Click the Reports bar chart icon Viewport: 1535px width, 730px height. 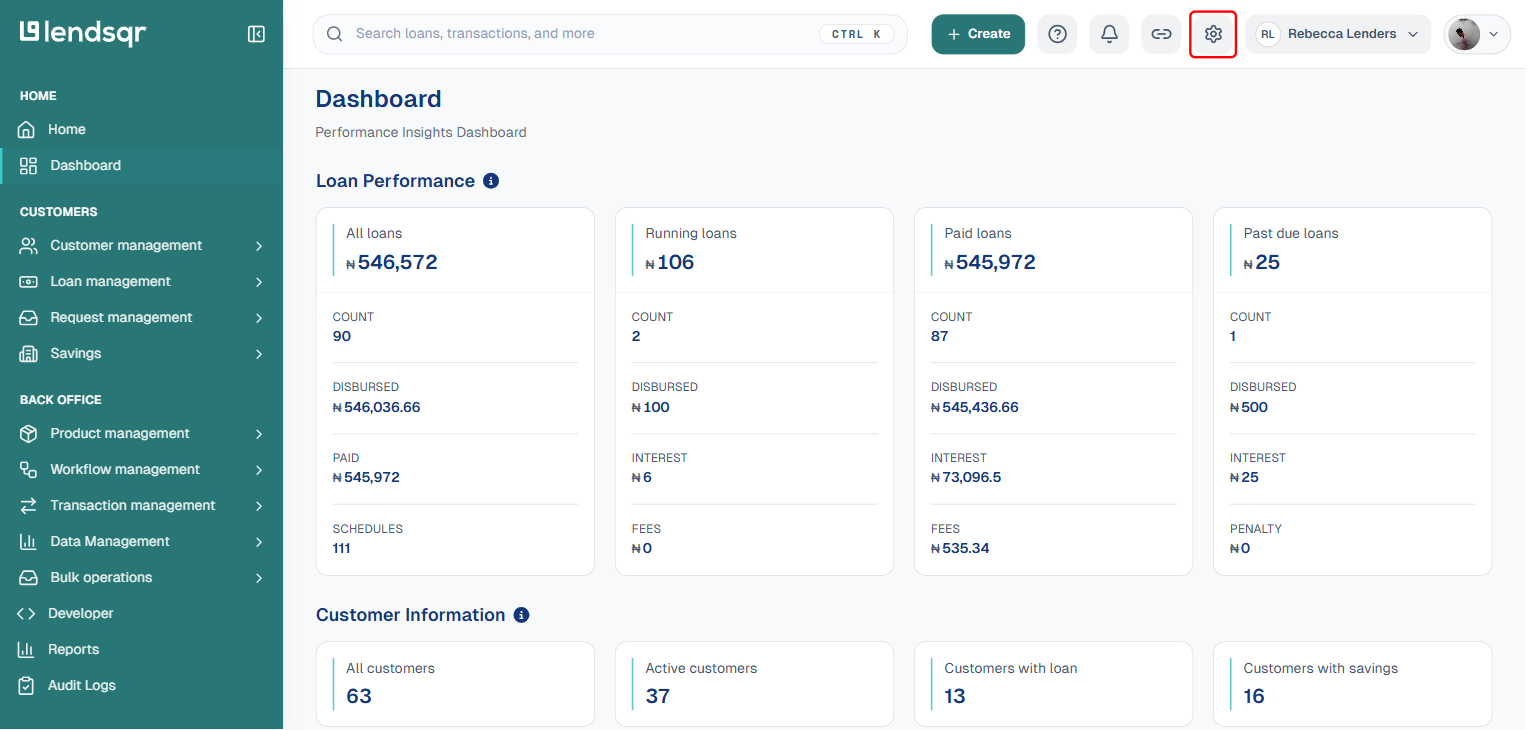pyautogui.click(x=27, y=650)
